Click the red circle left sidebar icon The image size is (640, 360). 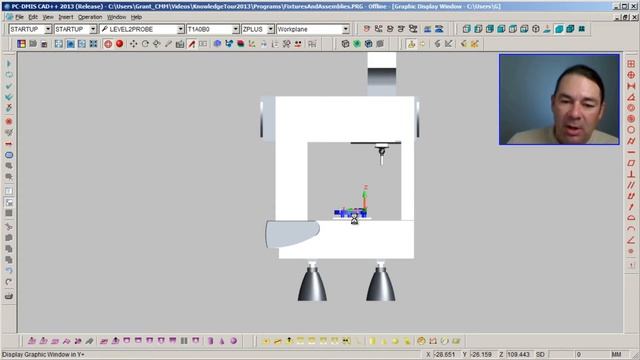[x=9, y=122]
